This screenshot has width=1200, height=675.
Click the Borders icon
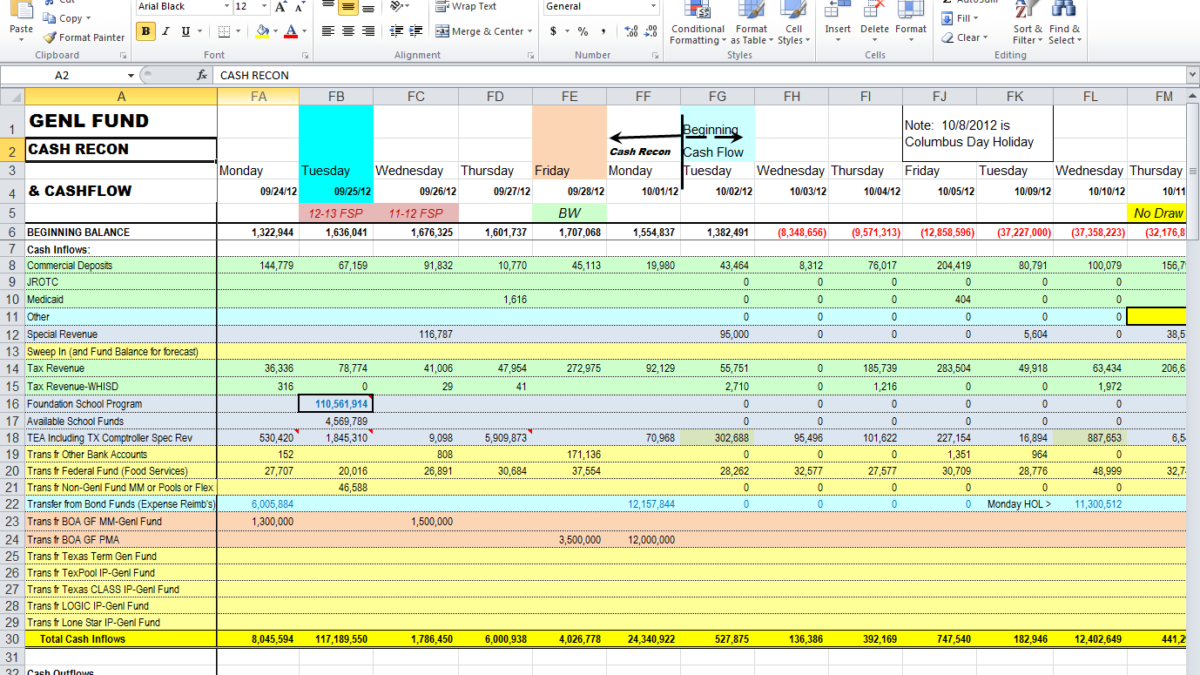[x=223, y=31]
